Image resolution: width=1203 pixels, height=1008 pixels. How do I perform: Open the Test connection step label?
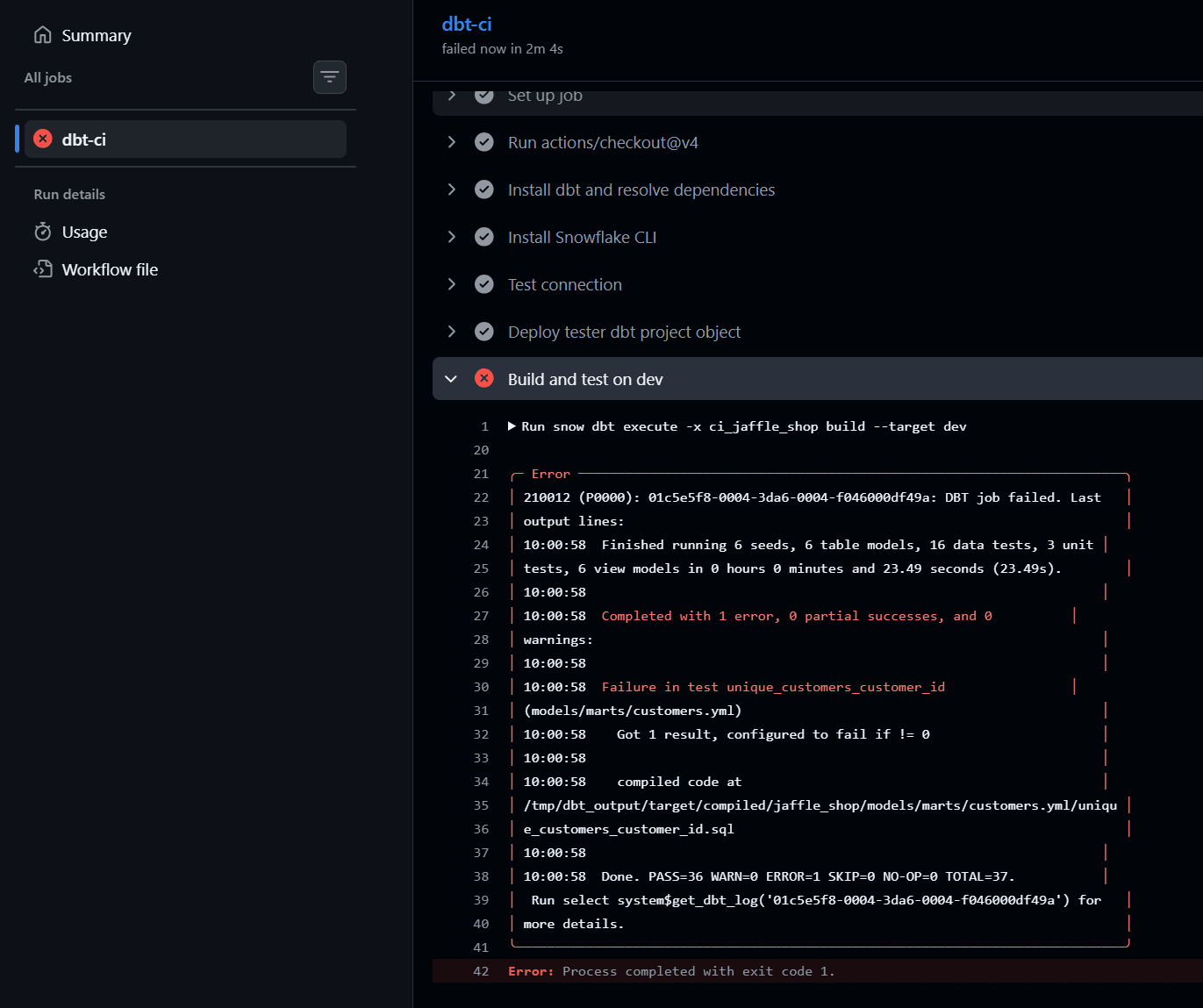point(565,284)
